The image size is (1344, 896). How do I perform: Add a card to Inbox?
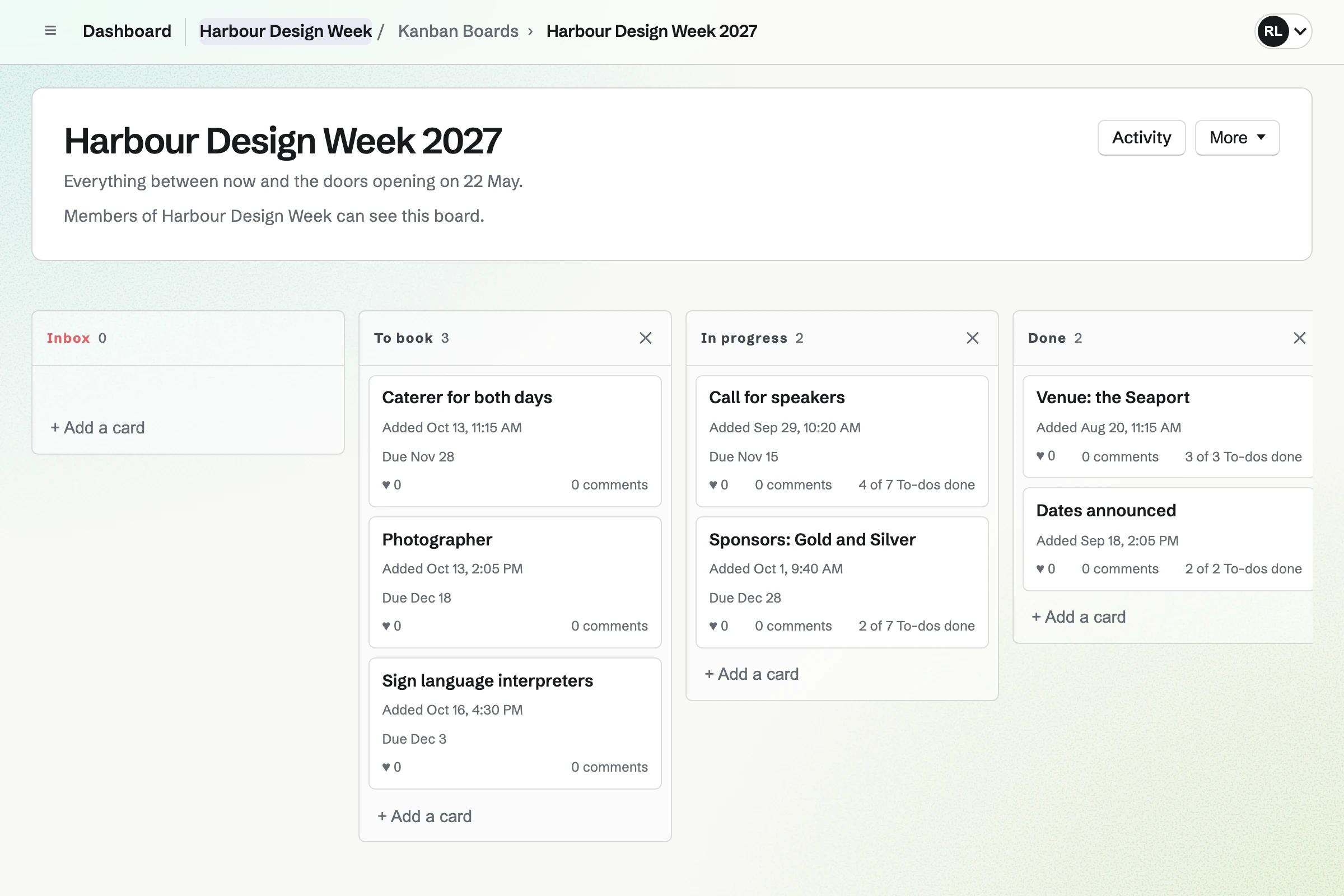pos(97,427)
